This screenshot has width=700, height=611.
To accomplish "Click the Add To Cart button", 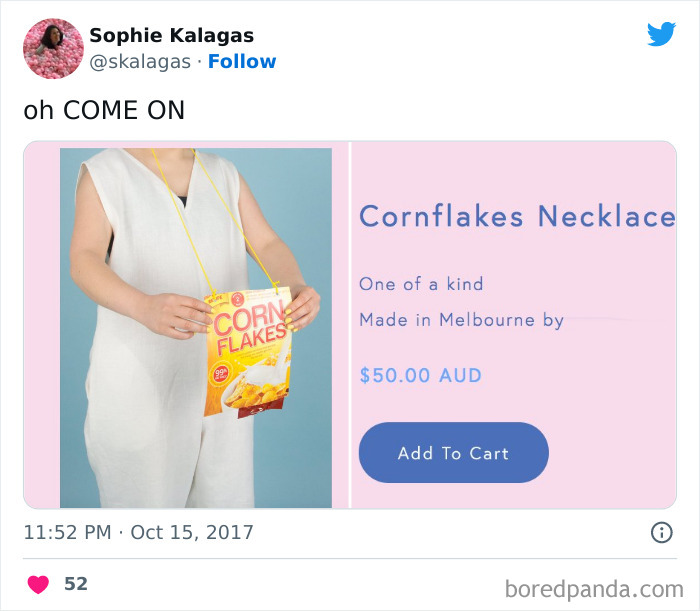I will [454, 453].
